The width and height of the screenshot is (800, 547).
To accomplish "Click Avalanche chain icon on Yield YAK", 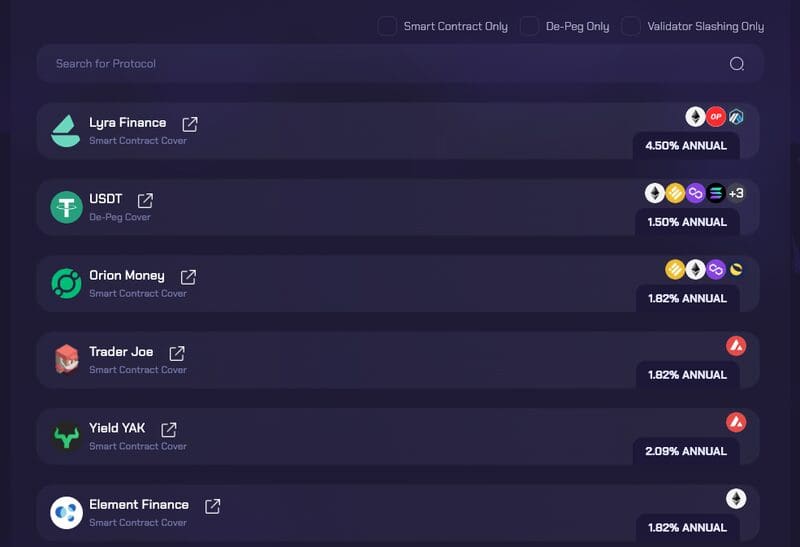I will pos(736,422).
